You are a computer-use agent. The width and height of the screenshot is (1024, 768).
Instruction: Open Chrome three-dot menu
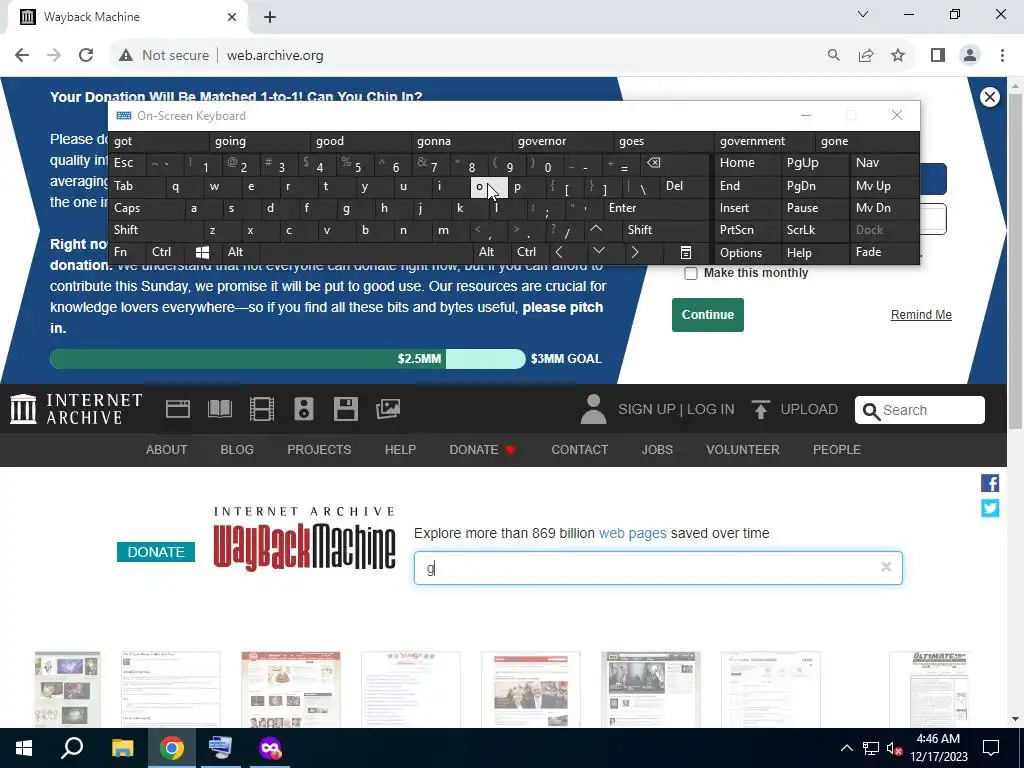coord(1002,56)
